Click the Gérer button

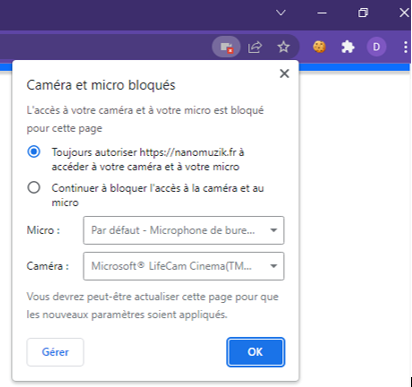pos(55,352)
